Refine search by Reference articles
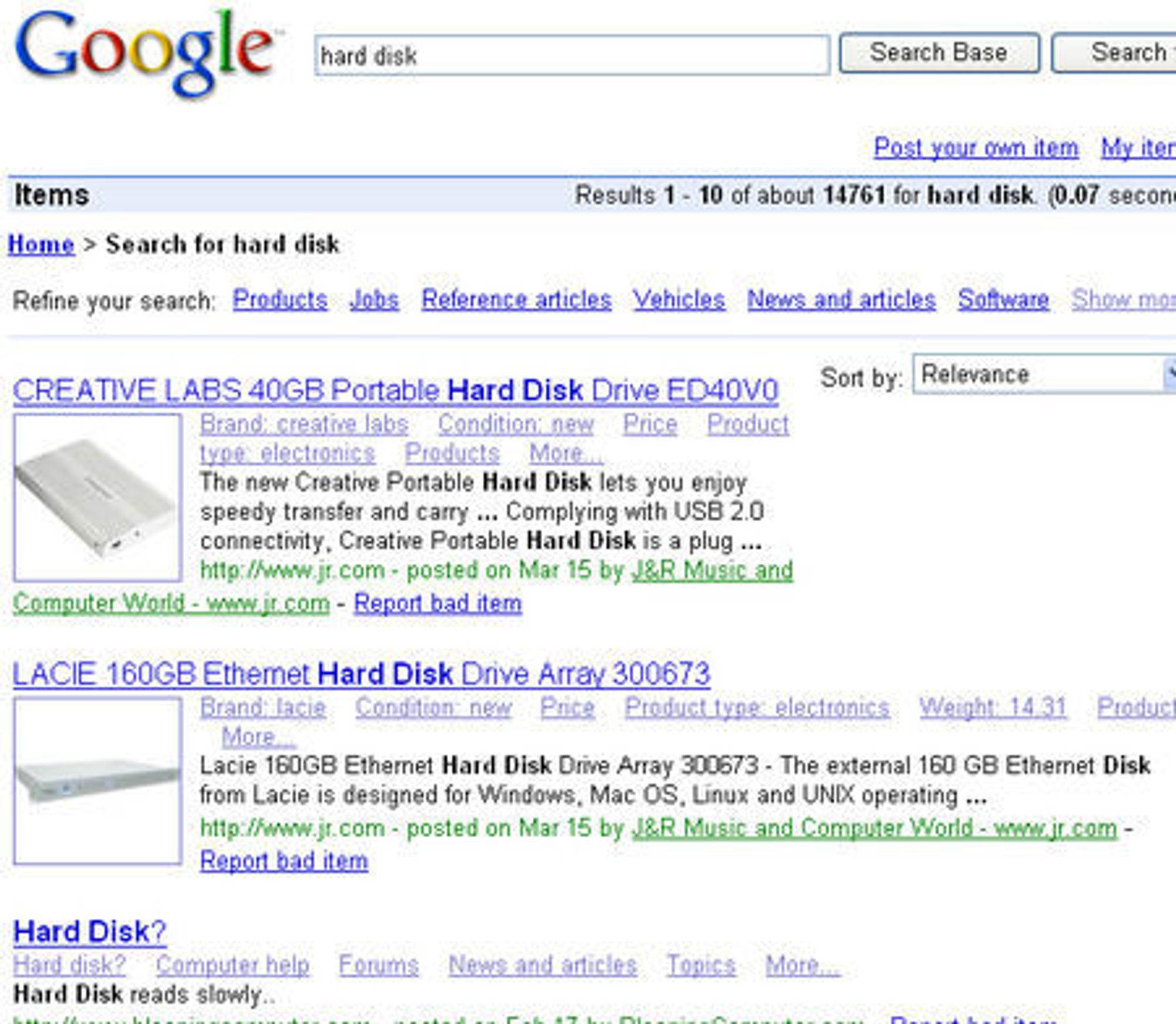Image resolution: width=1176 pixels, height=1024 pixels. point(516,300)
